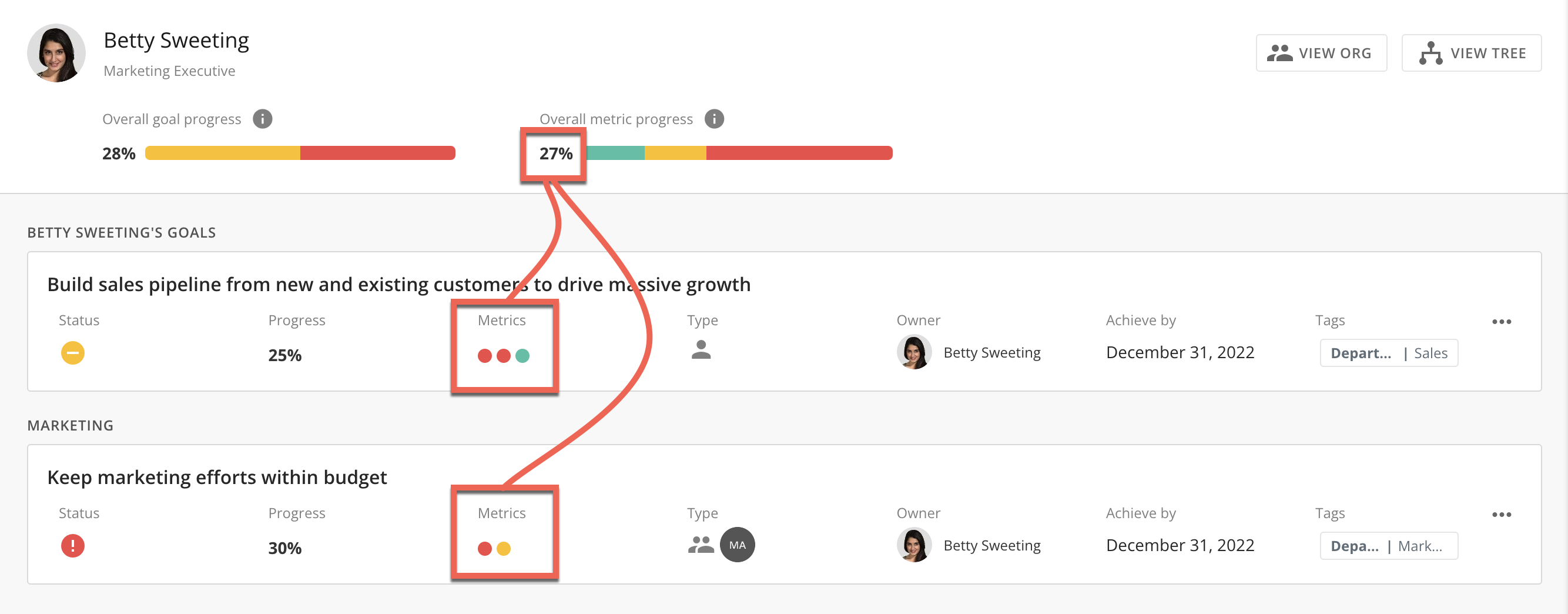This screenshot has height=614, width=1568.
Task: Click the goal title Keep marketing efforts within budget
Action: click(217, 478)
